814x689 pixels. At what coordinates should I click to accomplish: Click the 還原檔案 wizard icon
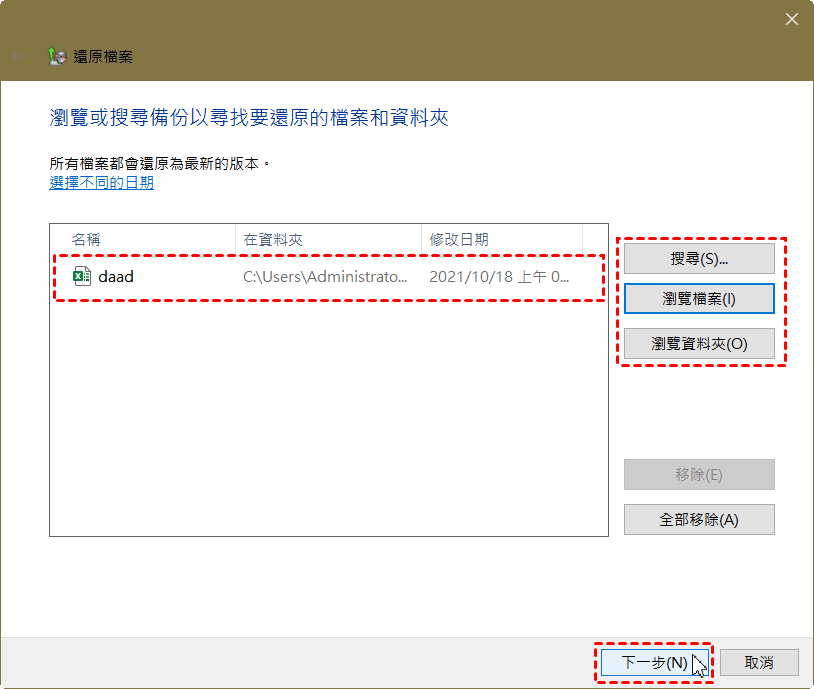coord(58,56)
